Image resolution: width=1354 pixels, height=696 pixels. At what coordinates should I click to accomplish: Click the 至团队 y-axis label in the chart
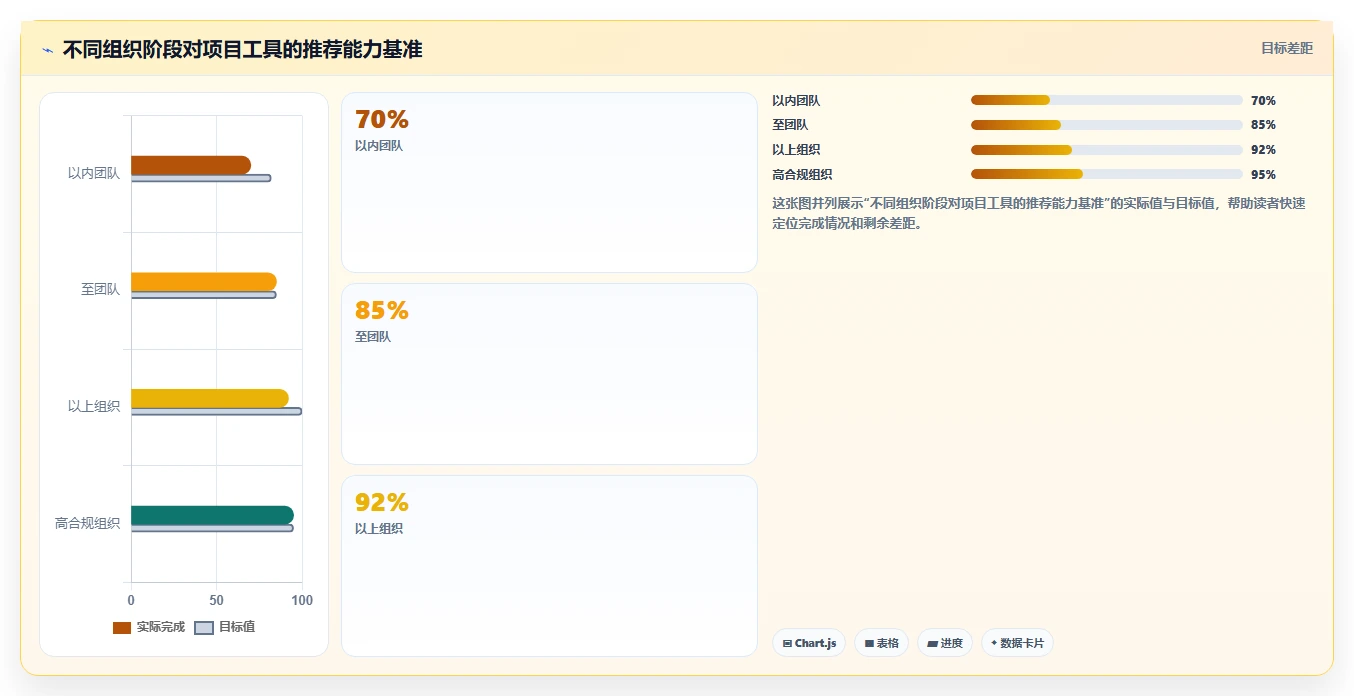click(x=100, y=290)
